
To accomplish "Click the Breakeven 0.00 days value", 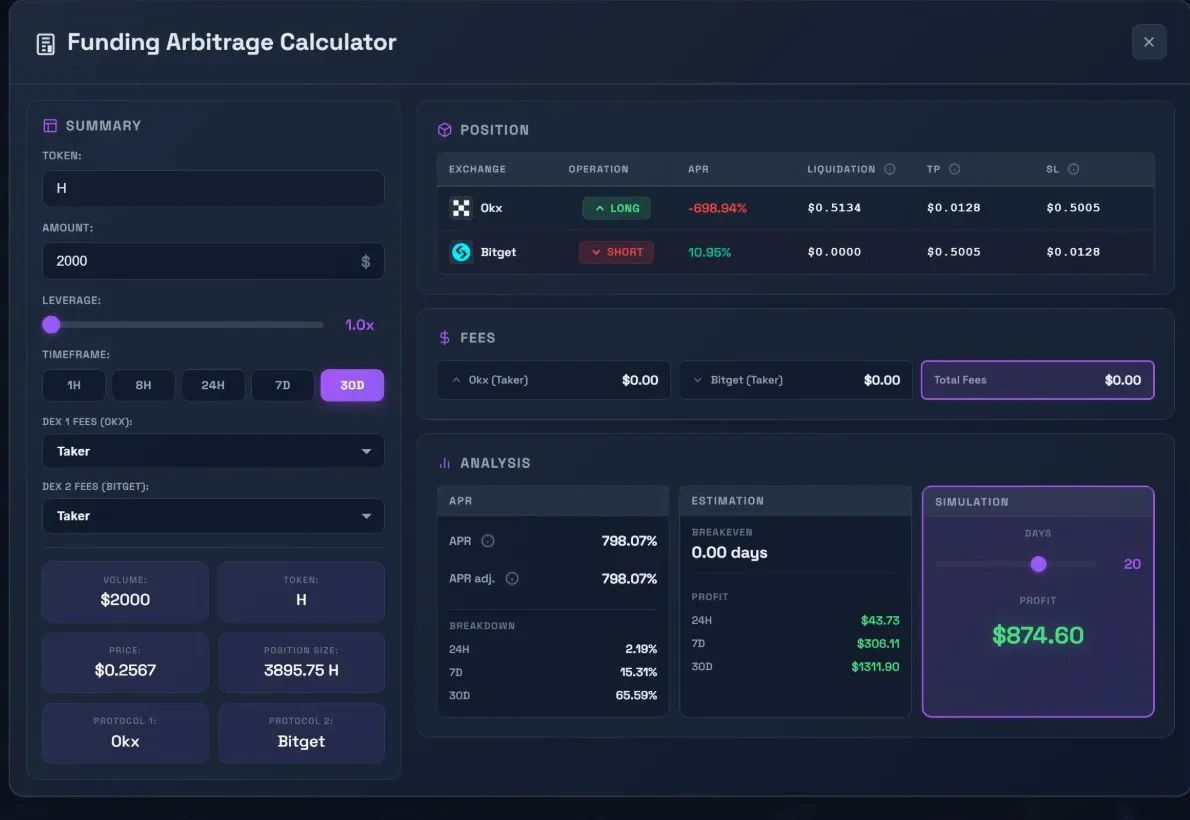I will coord(729,553).
